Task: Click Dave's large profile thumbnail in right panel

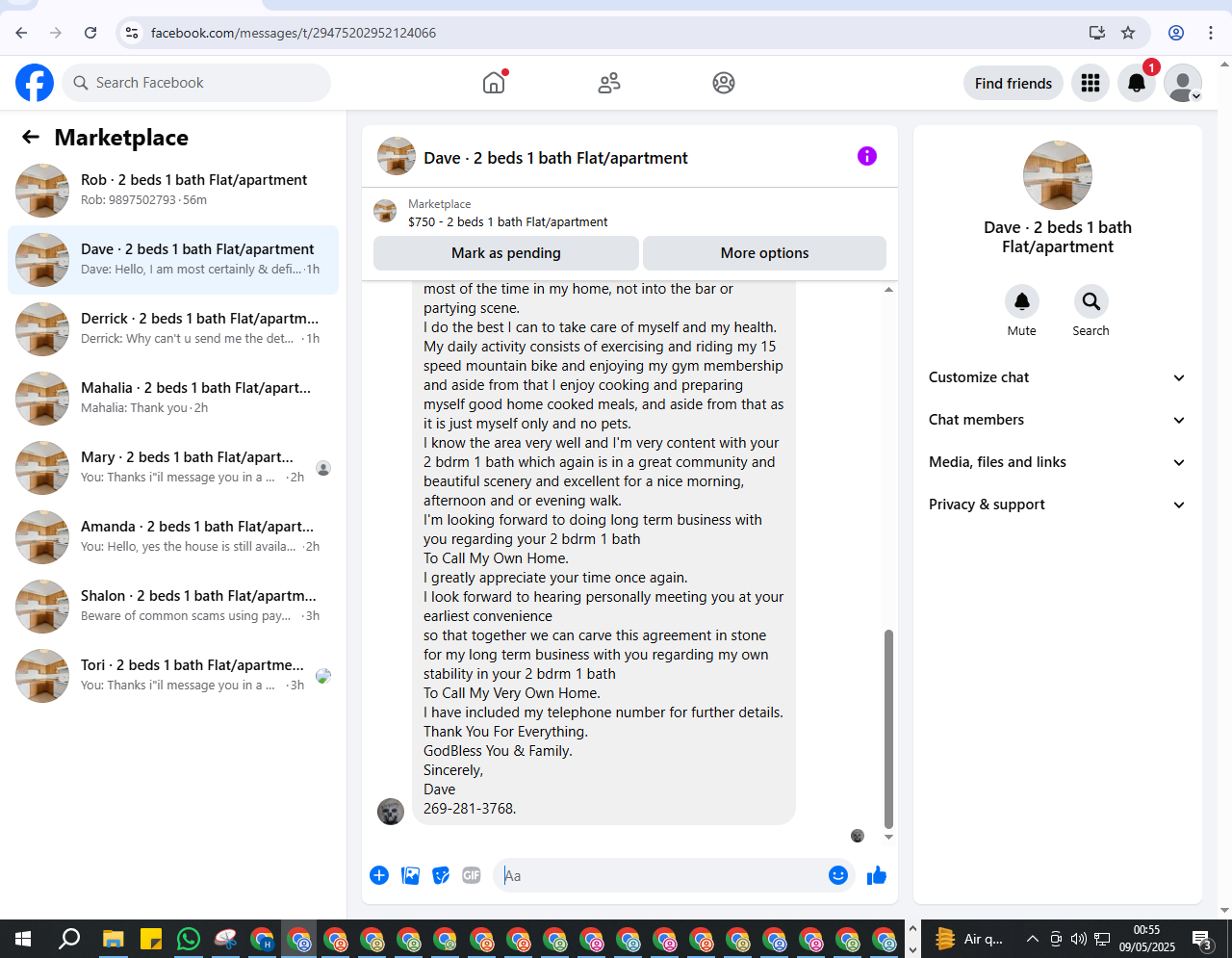Action: pyautogui.click(x=1058, y=175)
